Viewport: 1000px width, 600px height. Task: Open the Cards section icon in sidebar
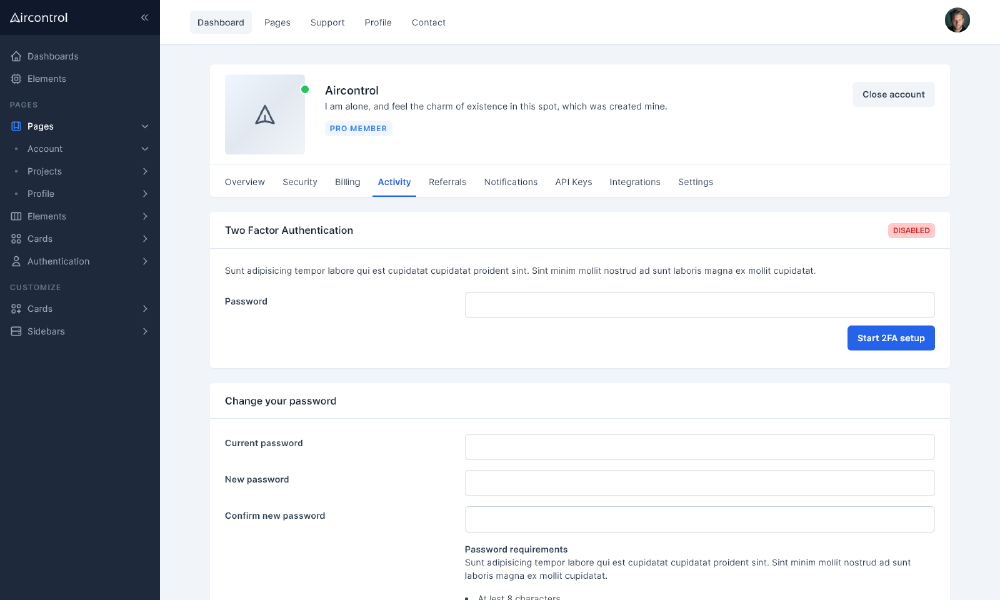(17, 239)
